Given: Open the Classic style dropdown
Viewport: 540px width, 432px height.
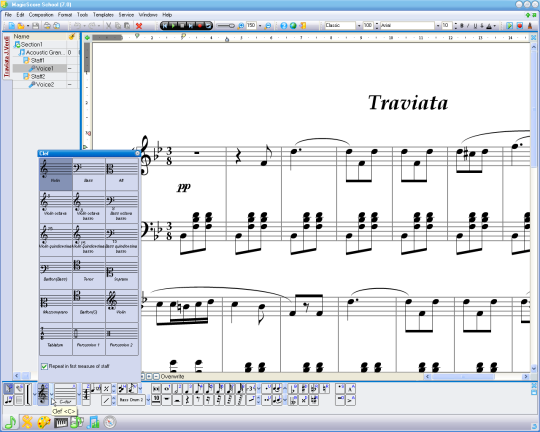Looking at the screenshot, I should [x=359, y=26].
